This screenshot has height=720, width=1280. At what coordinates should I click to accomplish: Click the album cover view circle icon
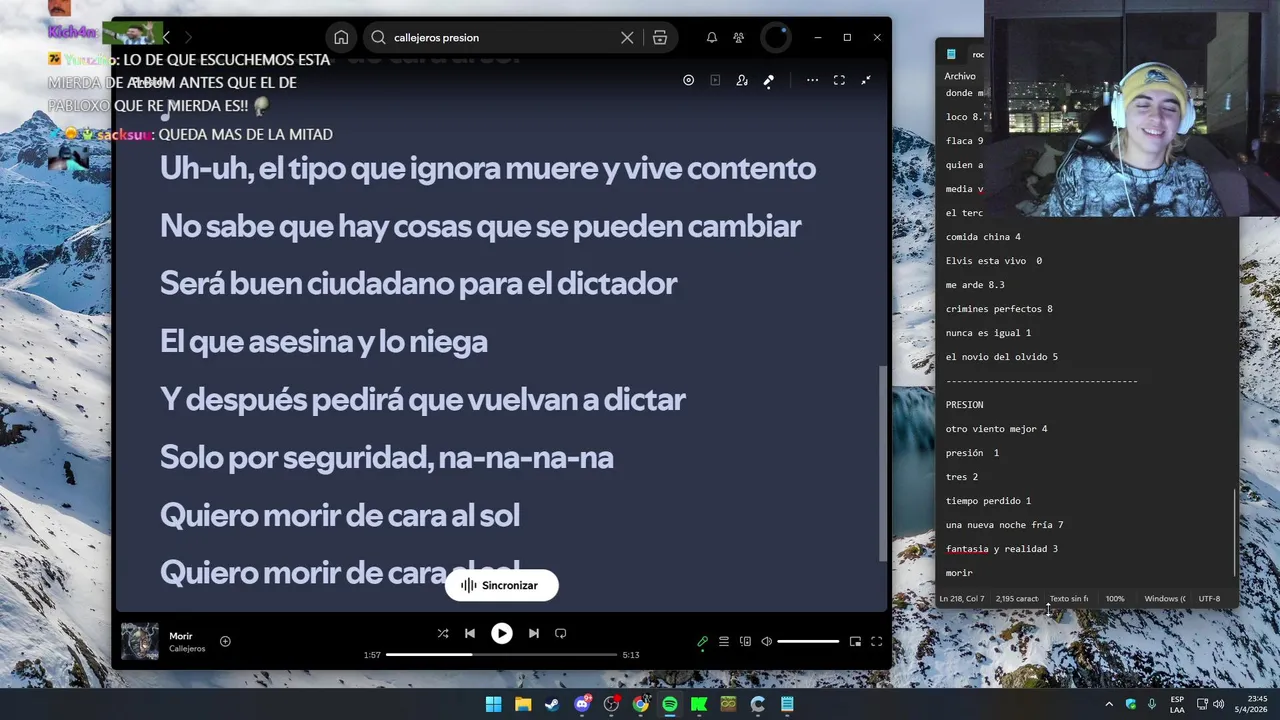coord(688,80)
